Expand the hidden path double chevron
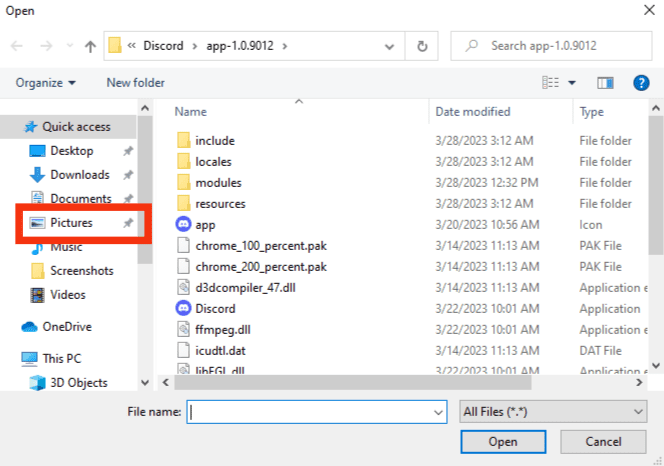This screenshot has width=664, height=466. pyautogui.click(x=132, y=45)
